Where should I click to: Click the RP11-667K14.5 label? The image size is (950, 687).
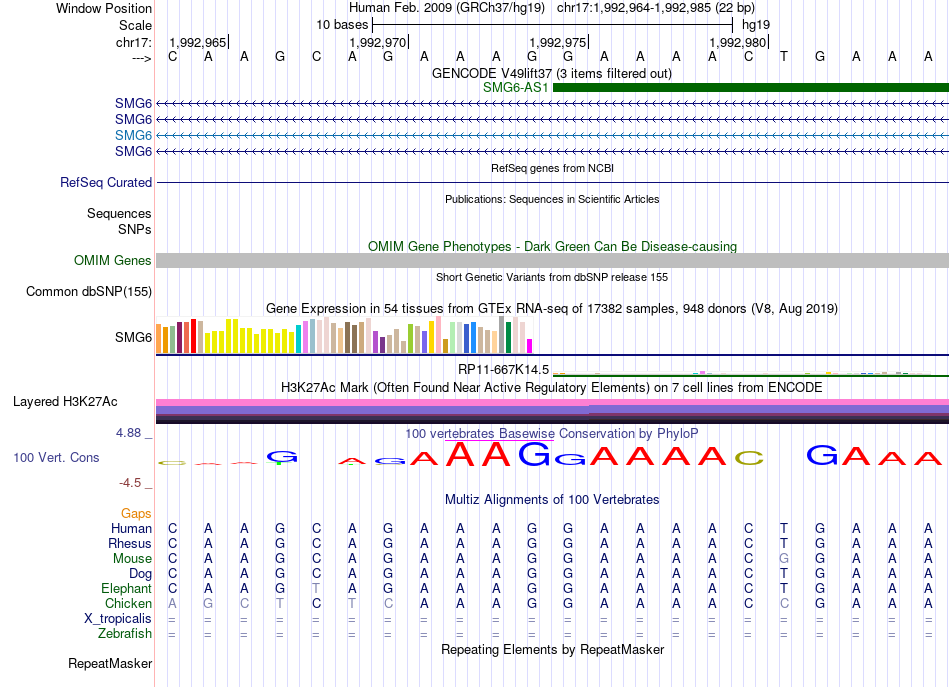pyautogui.click(x=503, y=370)
